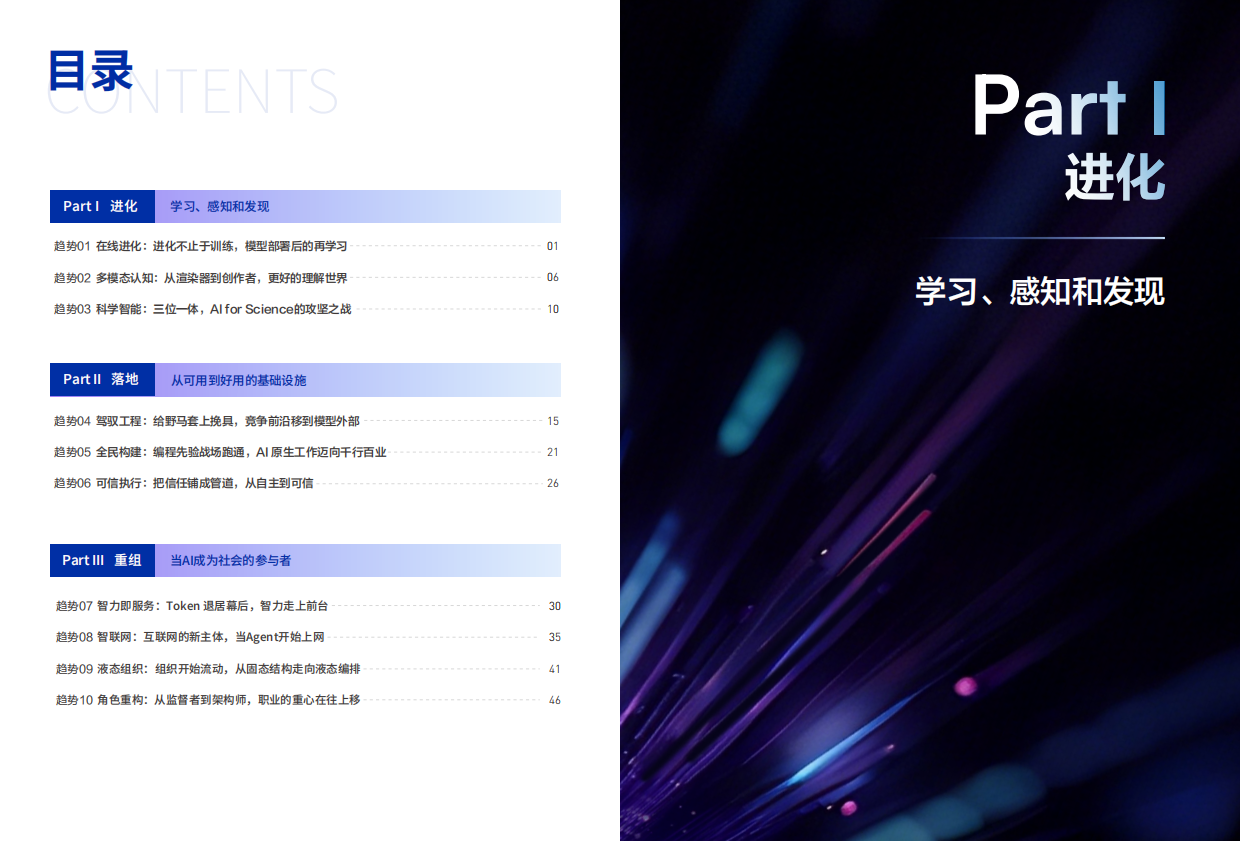Click page number 01
The height and width of the screenshot is (841, 1240).
[553, 246]
